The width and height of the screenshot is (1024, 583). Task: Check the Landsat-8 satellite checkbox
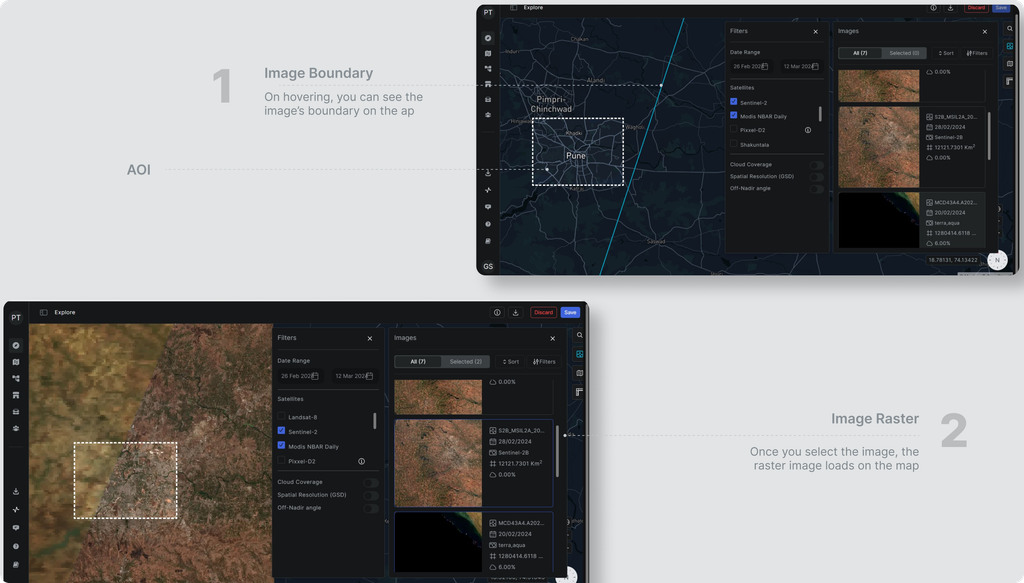[x=281, y=417]
